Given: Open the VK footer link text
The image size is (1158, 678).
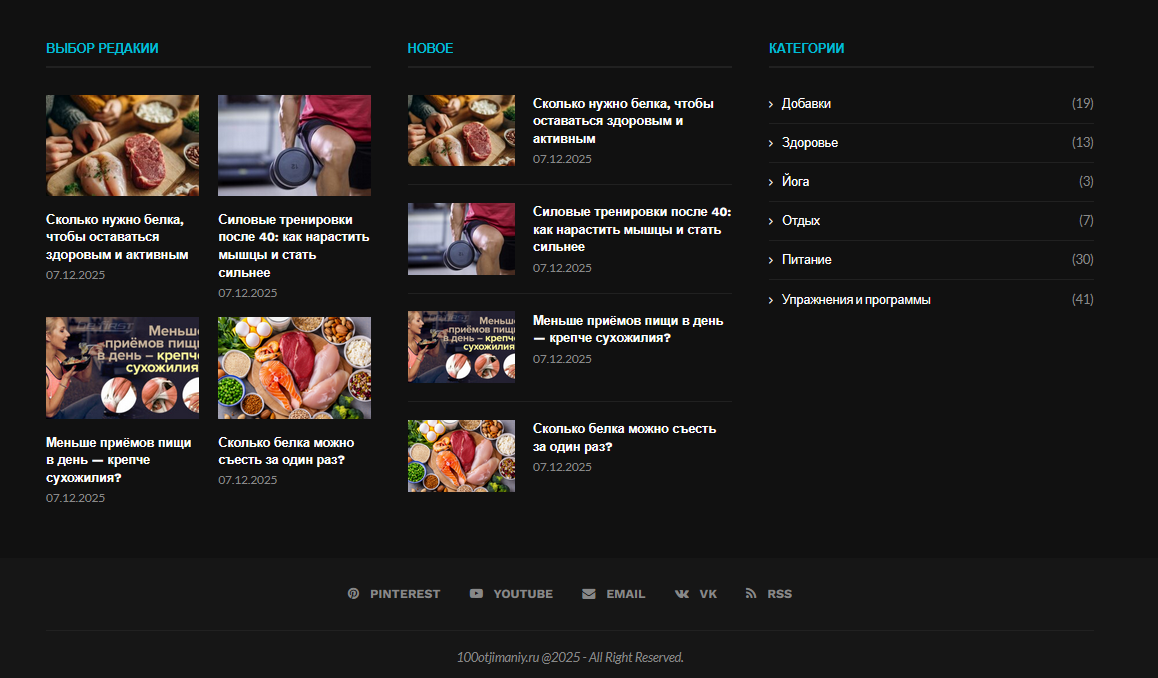Looking at the screenshot, I should pyautogui.click(x=708, y=594).
